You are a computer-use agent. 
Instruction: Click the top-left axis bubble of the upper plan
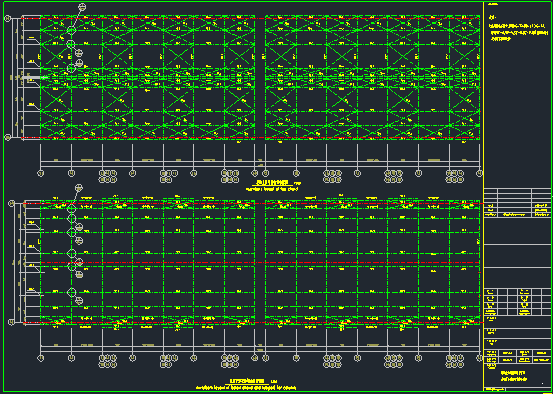click(7, 18)
